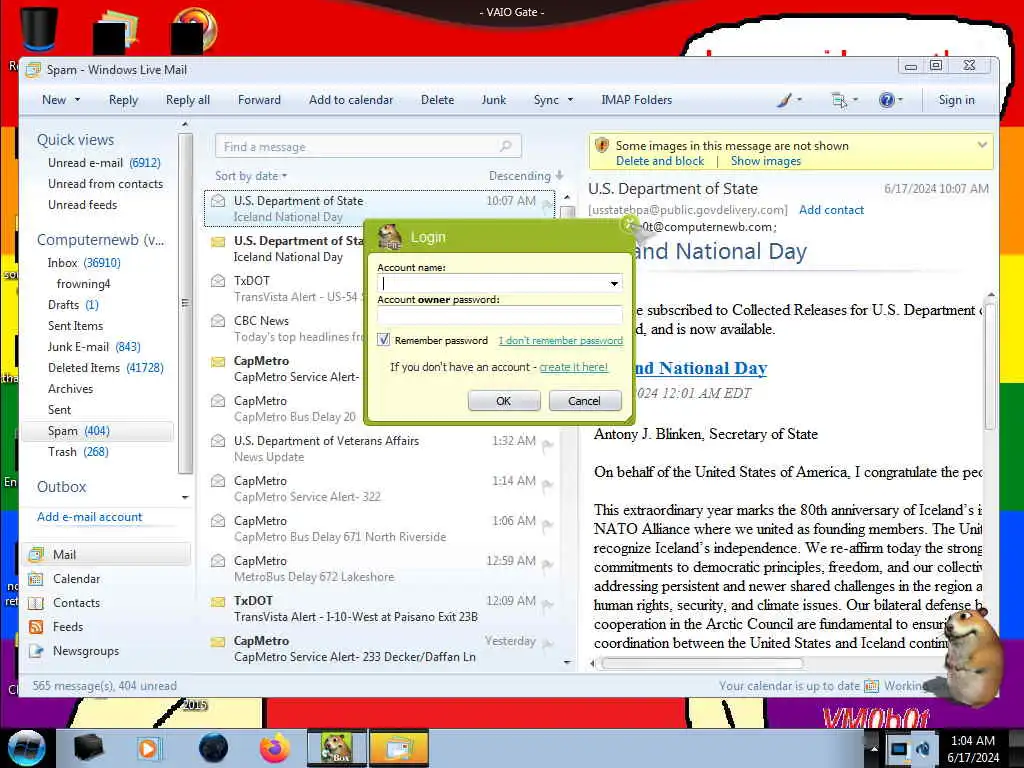
Task: Click the Mail icon in navigation pane
Action: [36, 554]
